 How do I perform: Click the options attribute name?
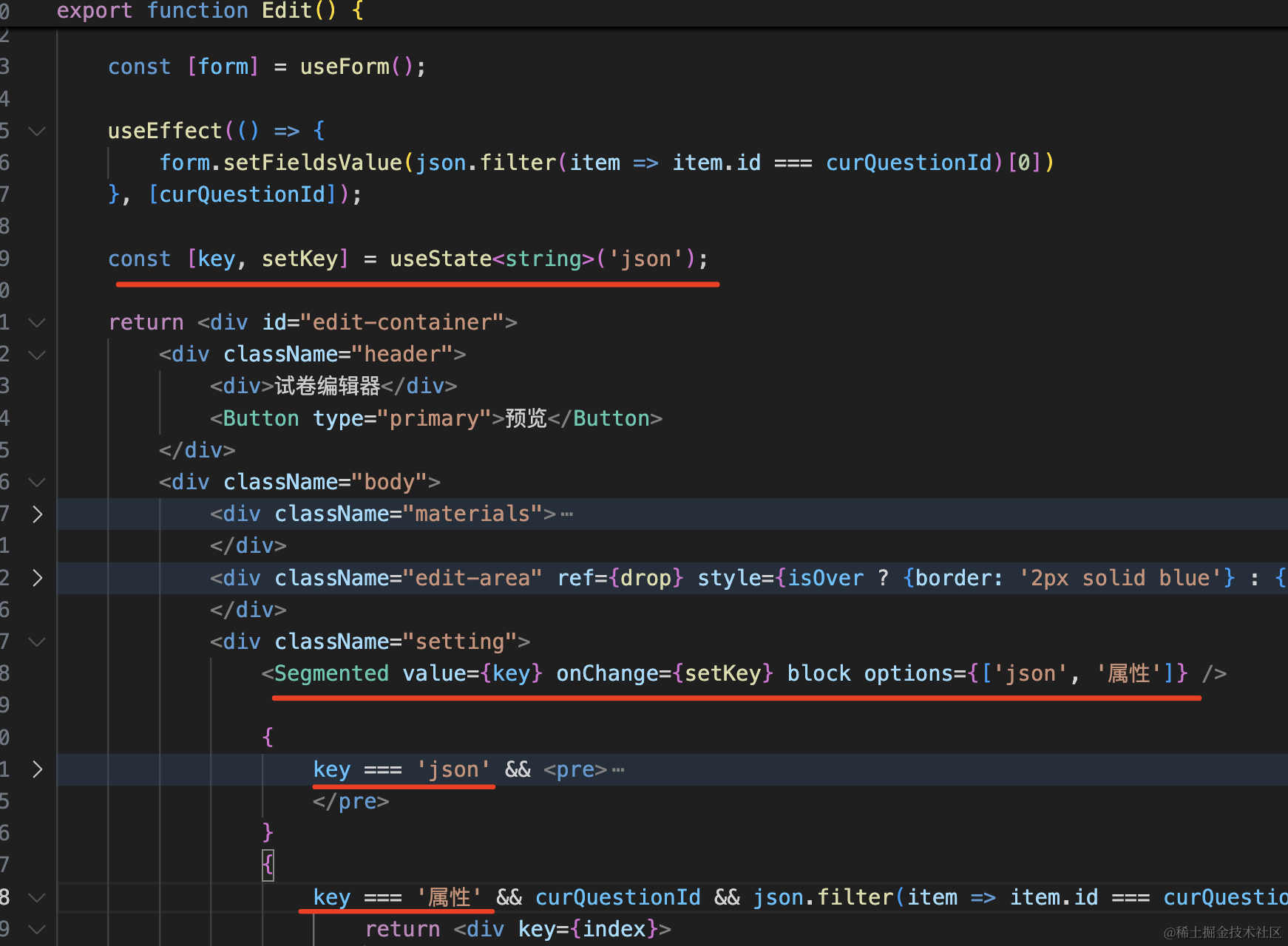coord(909,673)
